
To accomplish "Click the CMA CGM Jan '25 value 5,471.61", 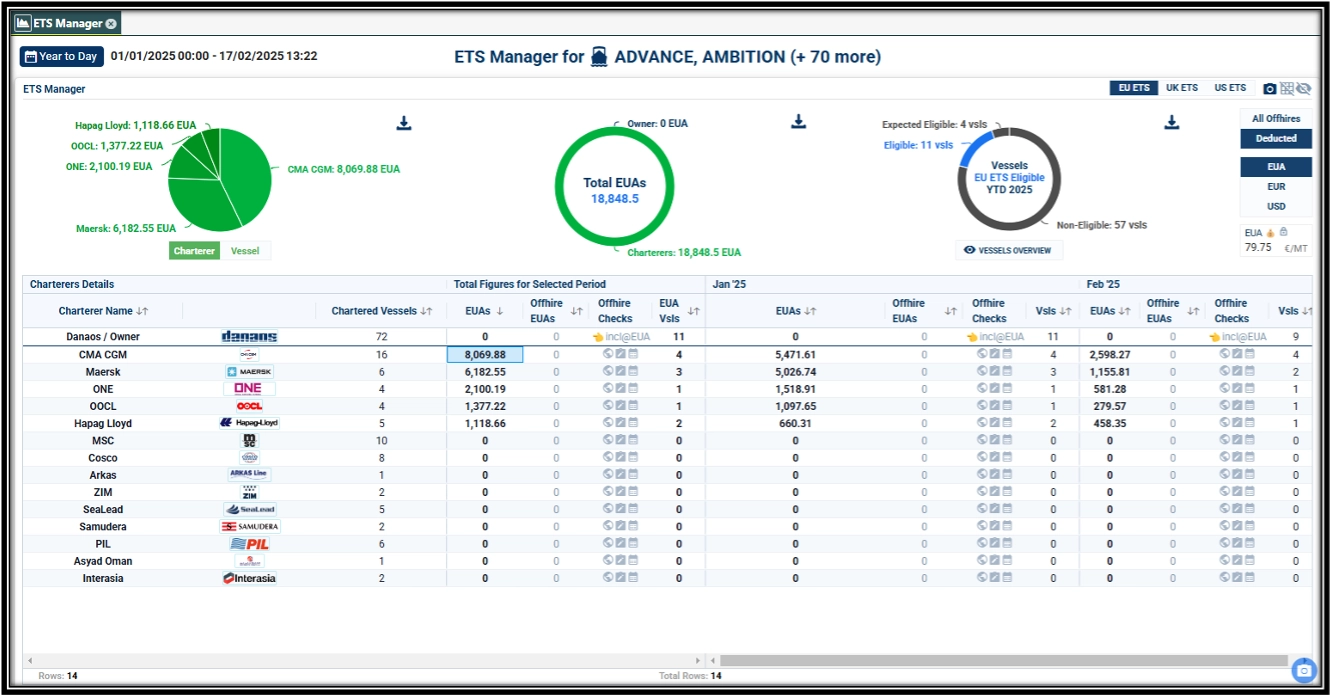I will pyautogui.click(x=795, y=354).
